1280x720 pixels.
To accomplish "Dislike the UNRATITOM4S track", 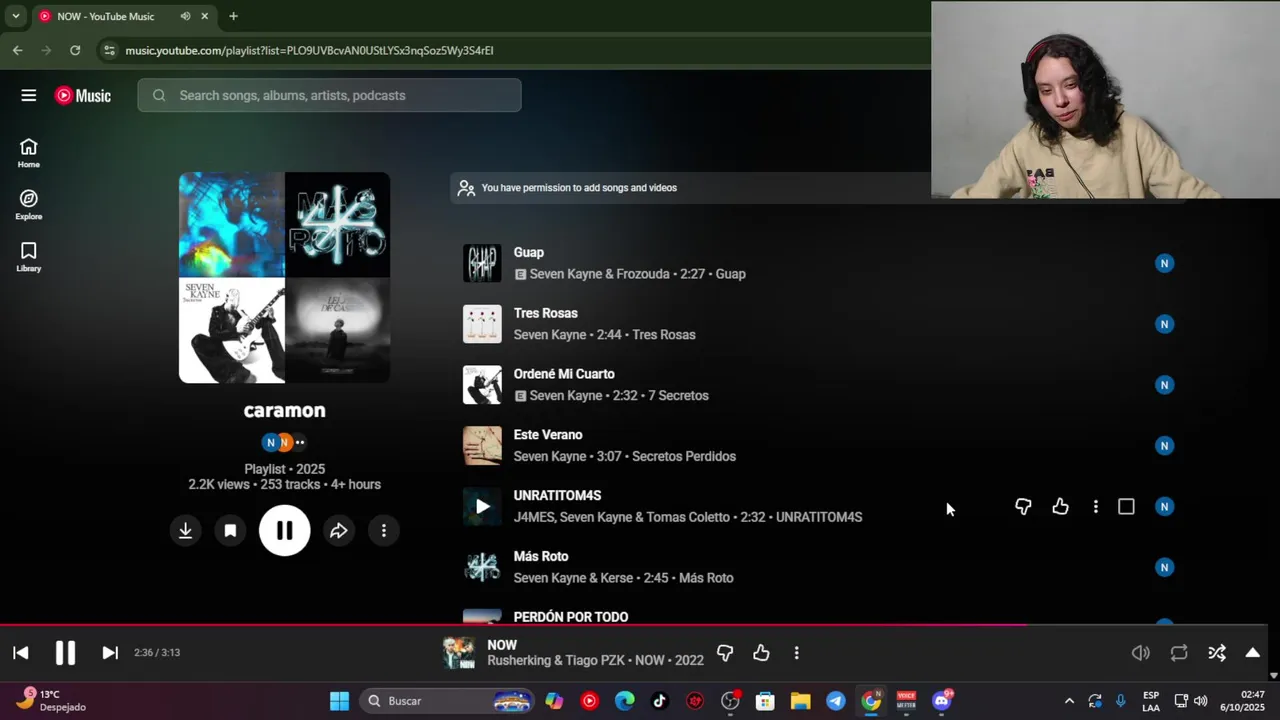I will (1023, 507).
